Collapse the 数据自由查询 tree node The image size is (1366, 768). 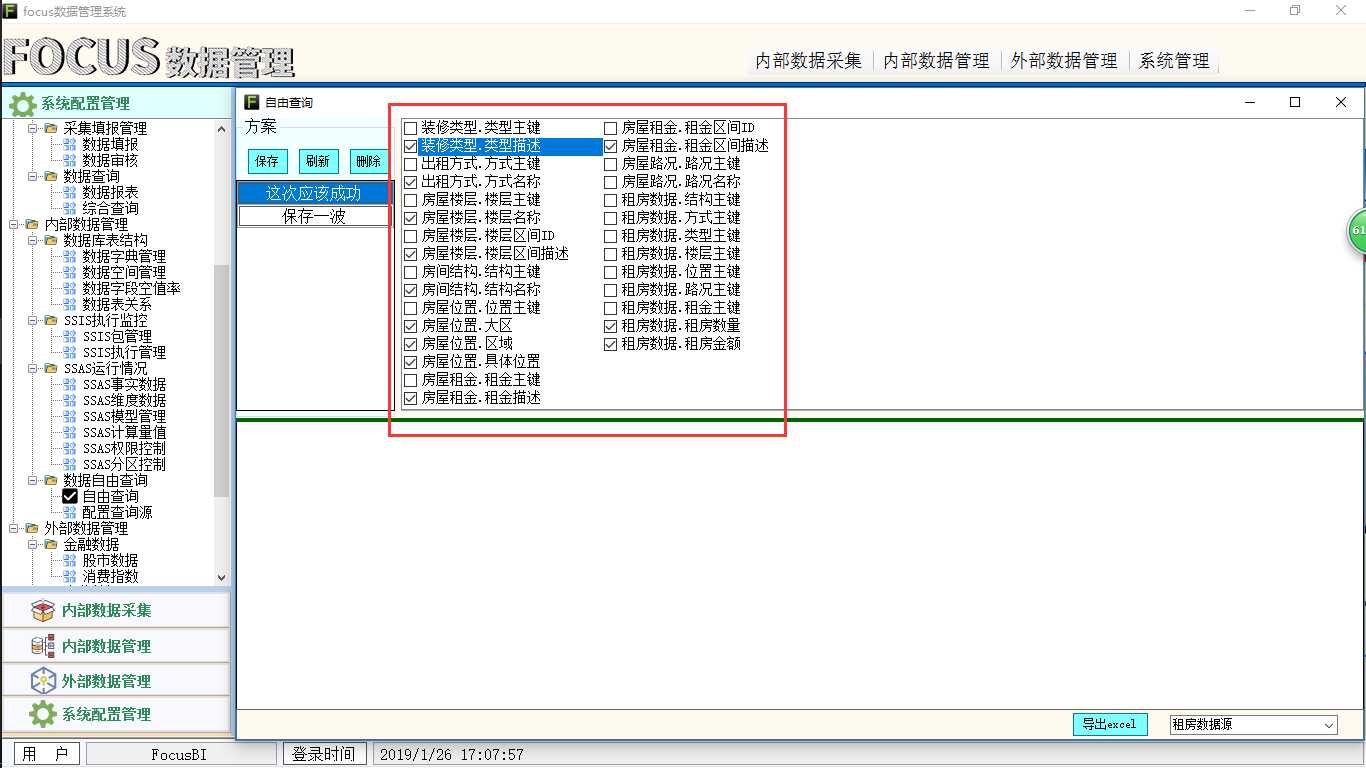click(32, 480)
